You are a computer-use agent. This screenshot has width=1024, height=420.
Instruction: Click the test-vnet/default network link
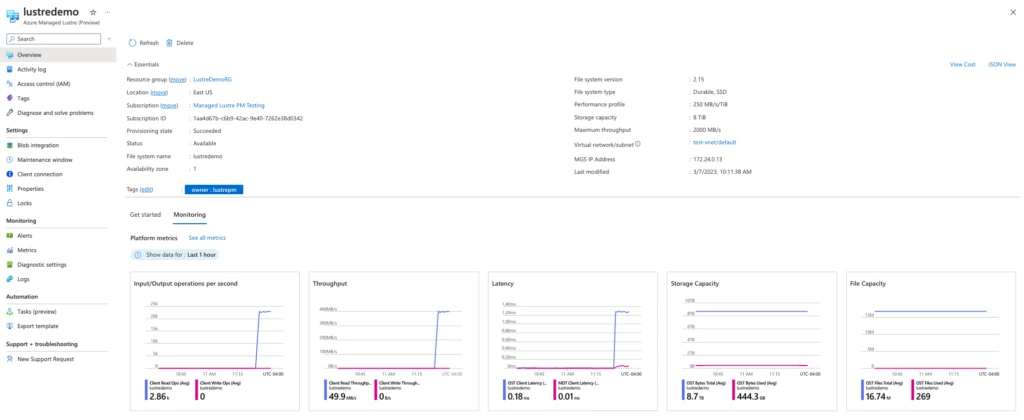pos(714,142)
